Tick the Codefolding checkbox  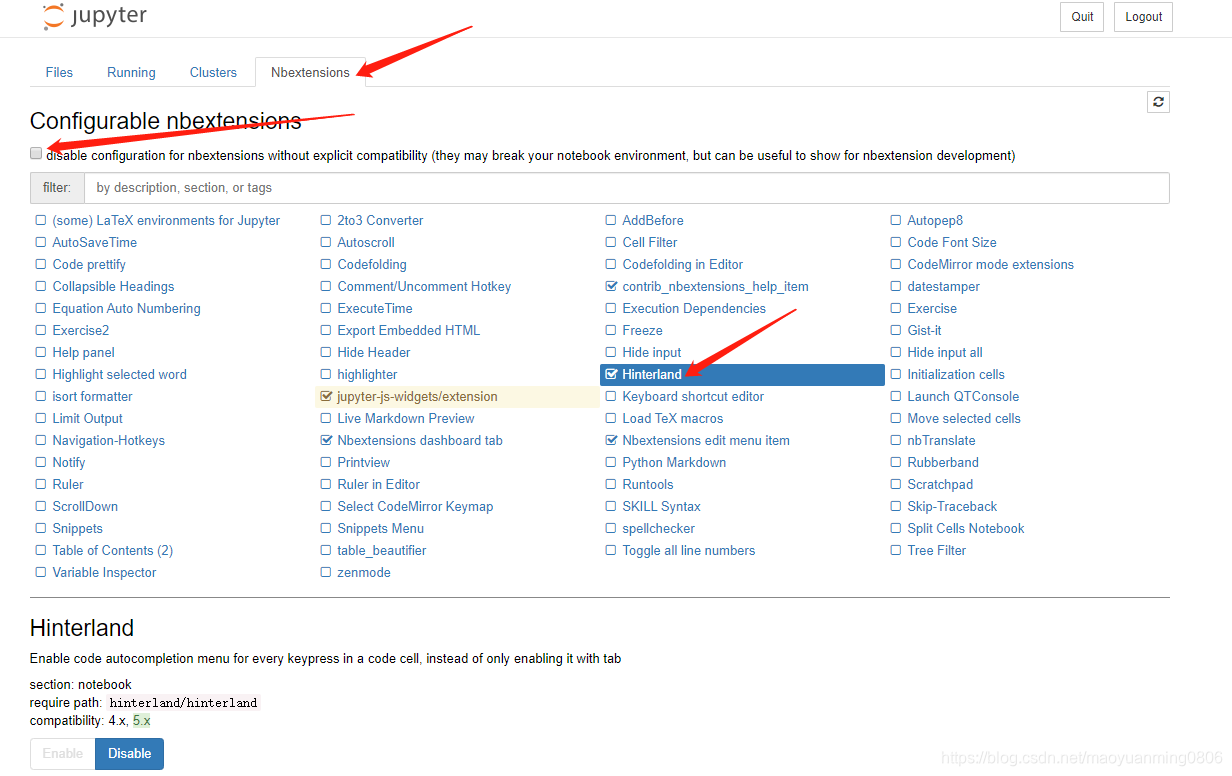coord(326,265)
